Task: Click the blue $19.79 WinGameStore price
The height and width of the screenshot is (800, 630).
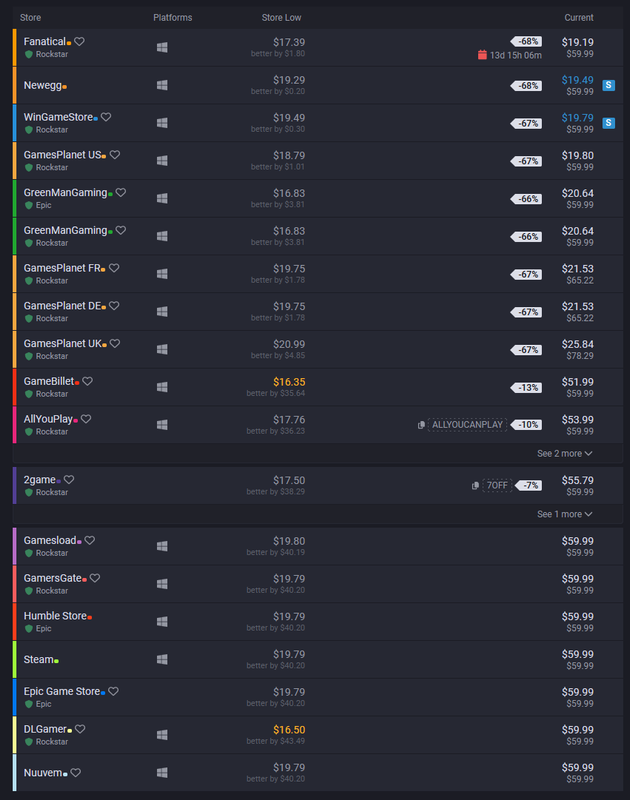Action: click(x=577, y=118)
